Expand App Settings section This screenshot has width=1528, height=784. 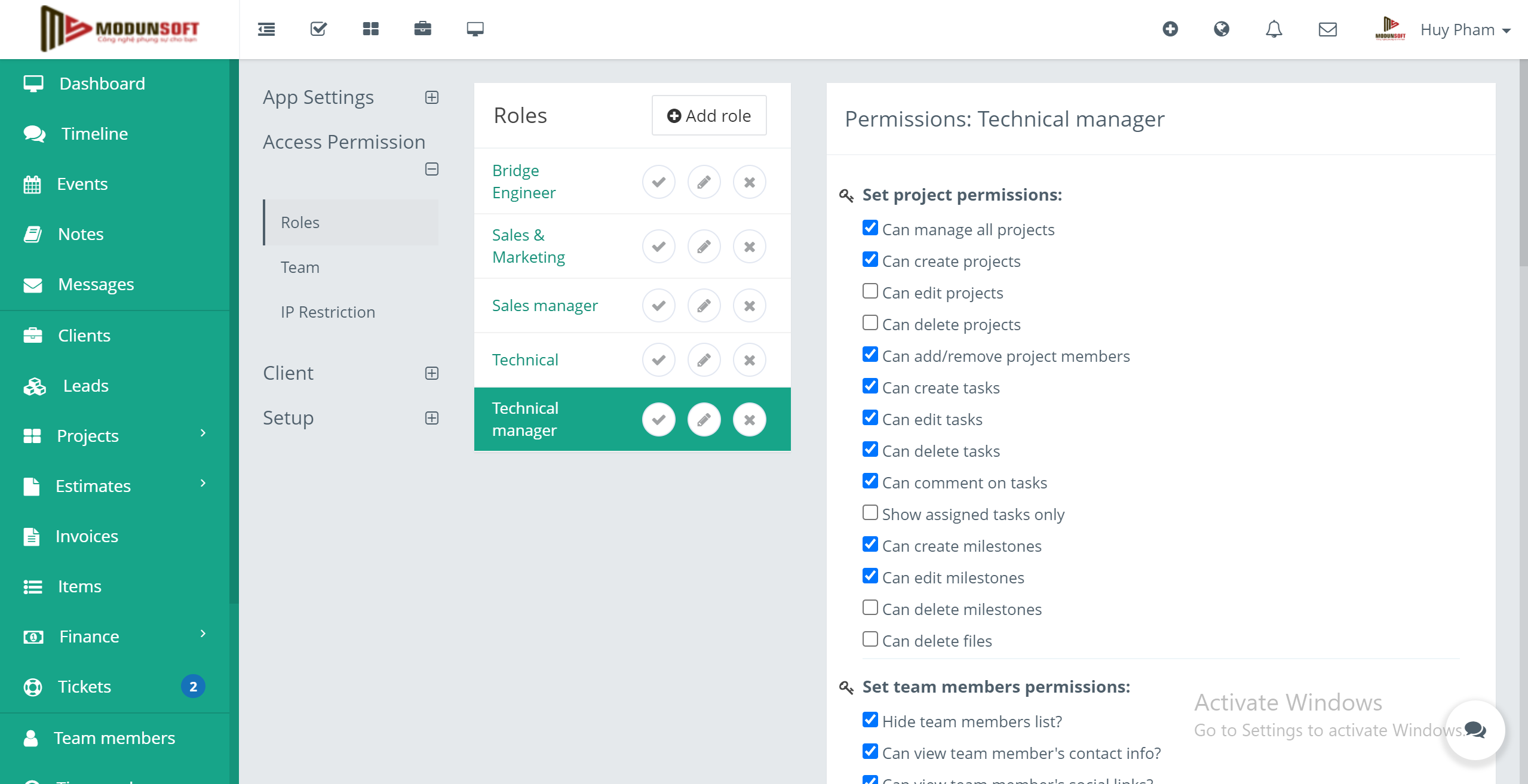(432, 97)
